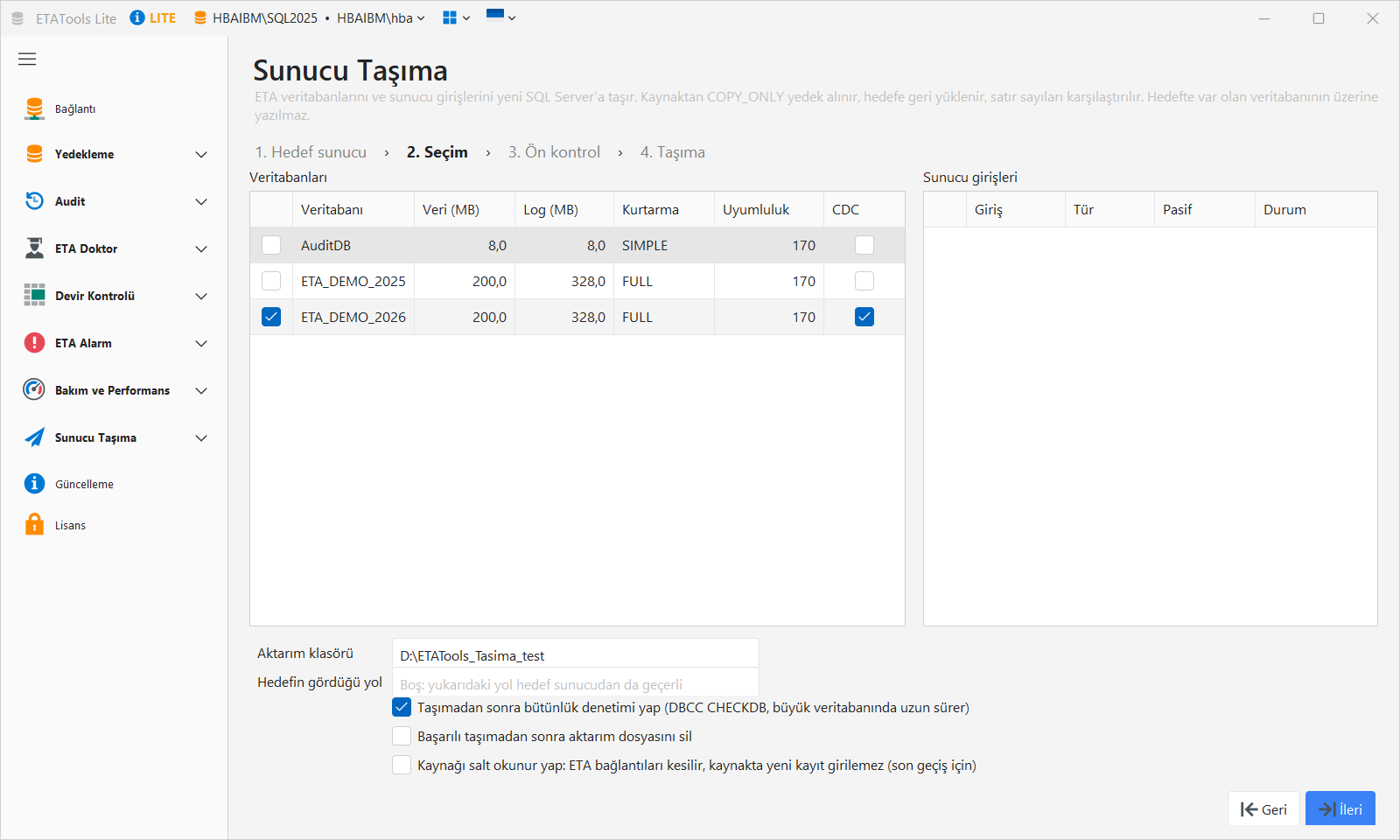Expand the Sunucu Taşıma menu chevron
The image size is (1400, 840).
(x=201, y=438)
